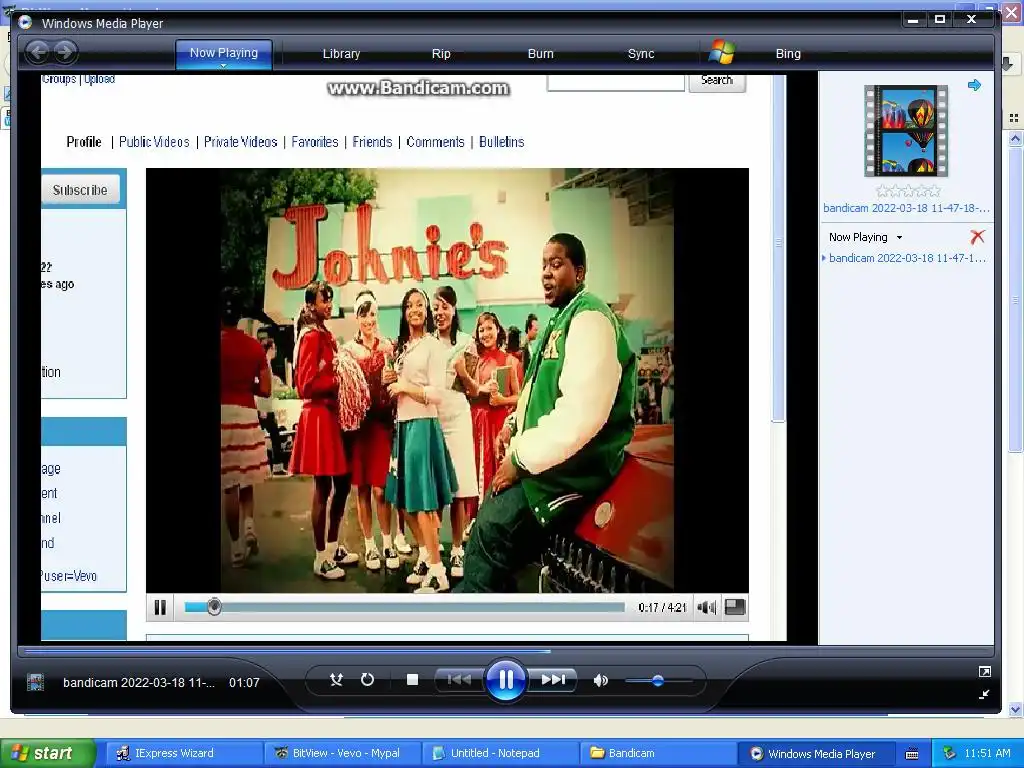This screenshot has width=1024, height=768.
Task: Switch to the Bandicam folder in the taskbar
Action: coord(658,753)
